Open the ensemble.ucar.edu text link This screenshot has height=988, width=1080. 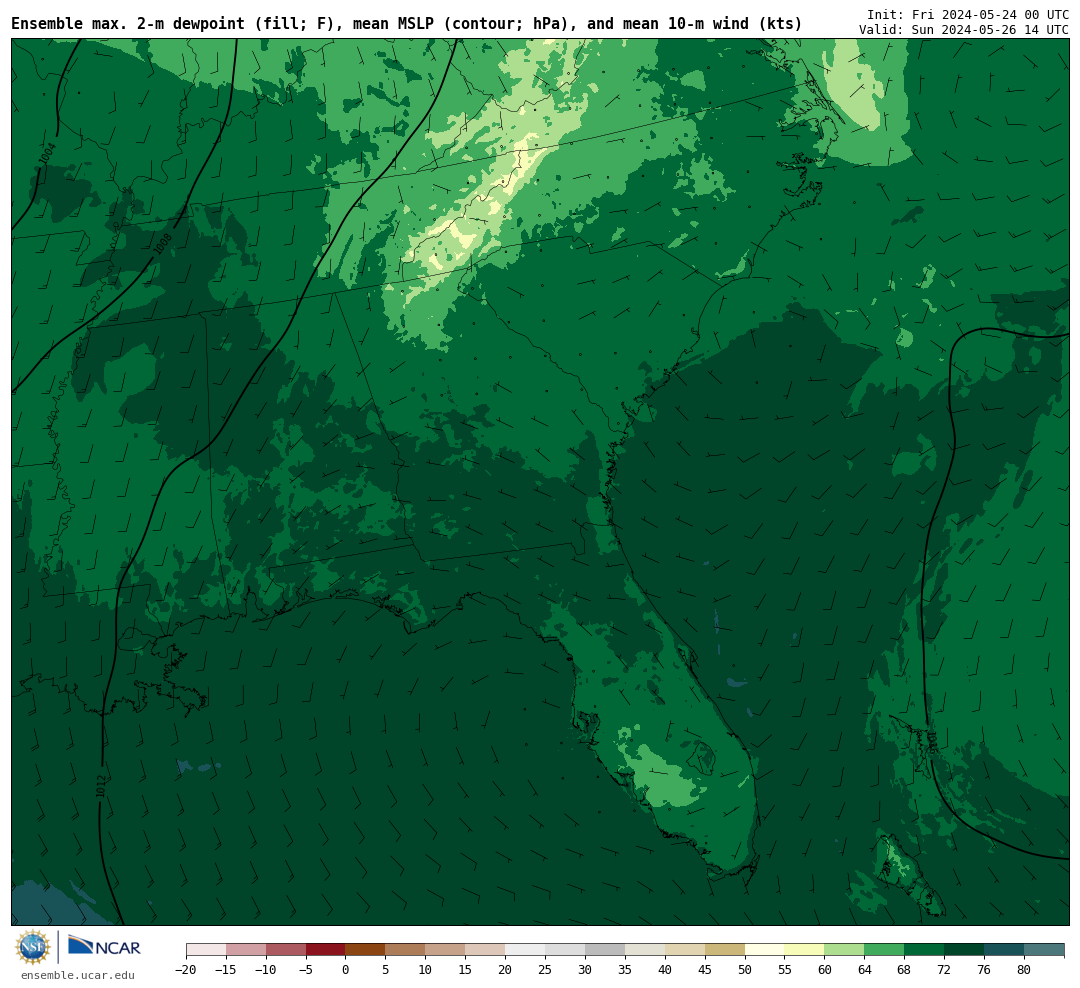pos(78,975)
